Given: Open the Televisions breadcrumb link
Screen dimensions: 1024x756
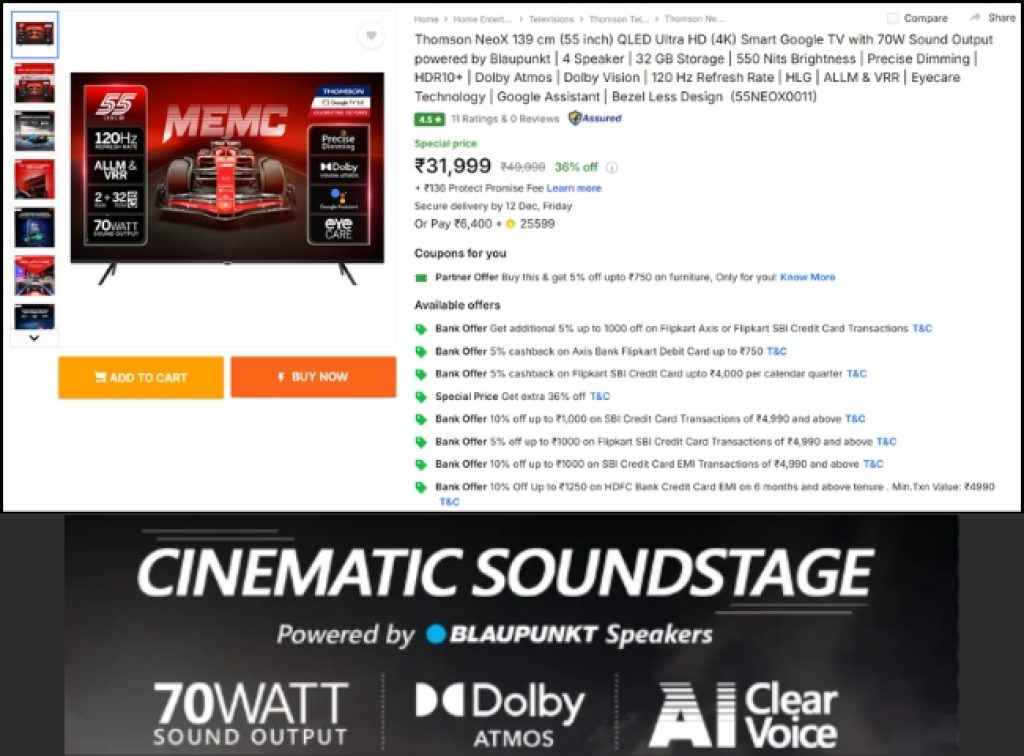Looking at the screenshot, I should coord(551,19).
